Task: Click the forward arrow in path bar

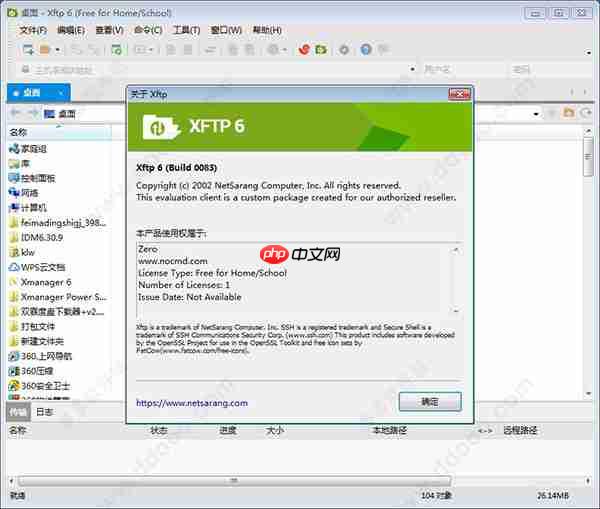Action: tap(33, 113)
